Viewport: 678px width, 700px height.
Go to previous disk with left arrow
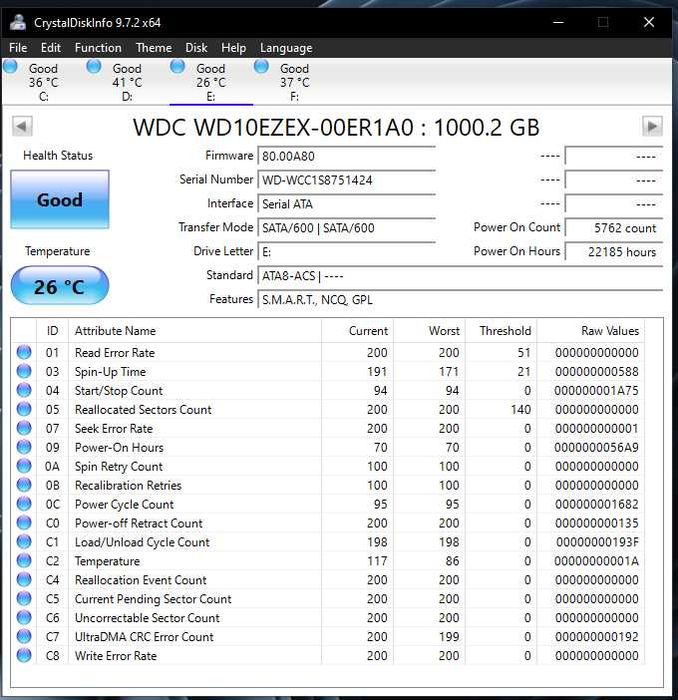click(x=22, y=126)
